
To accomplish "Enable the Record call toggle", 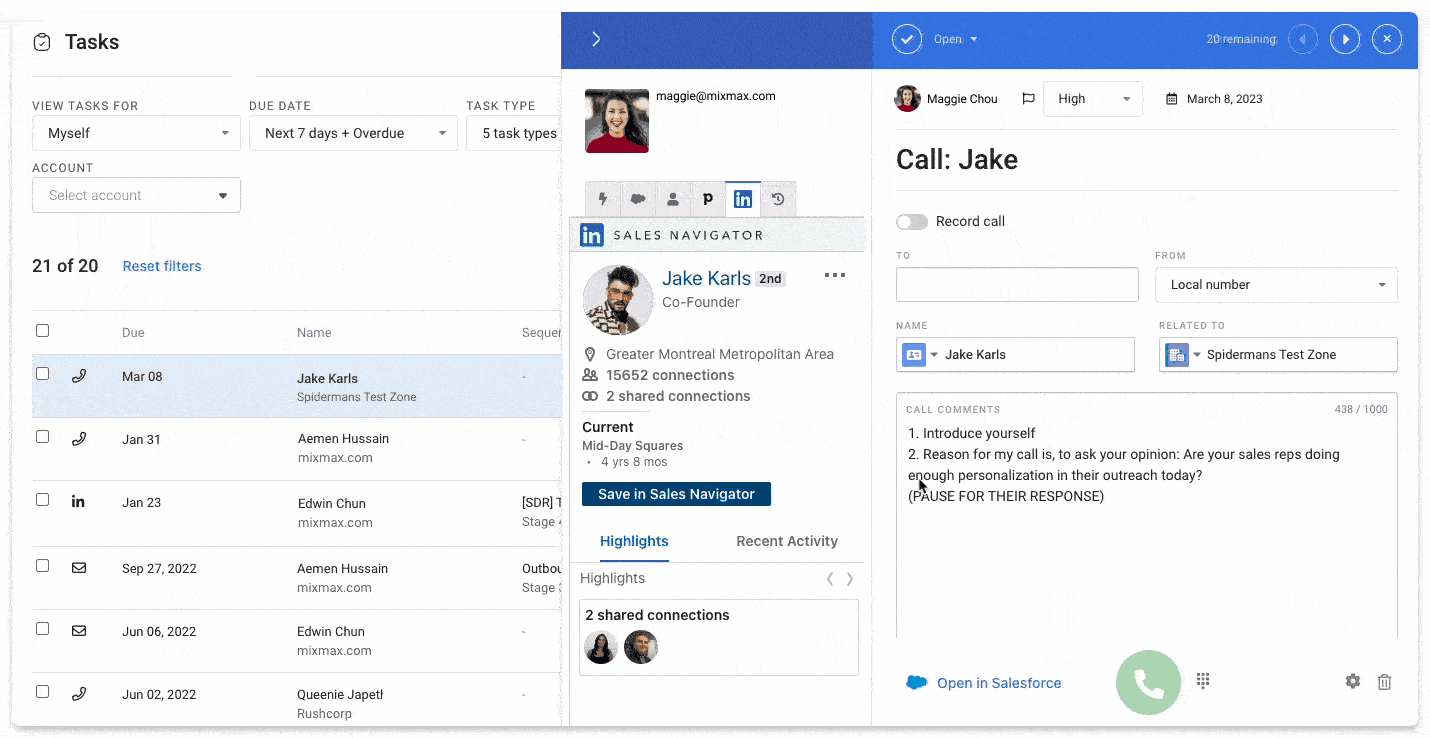I will coord(911,221).
